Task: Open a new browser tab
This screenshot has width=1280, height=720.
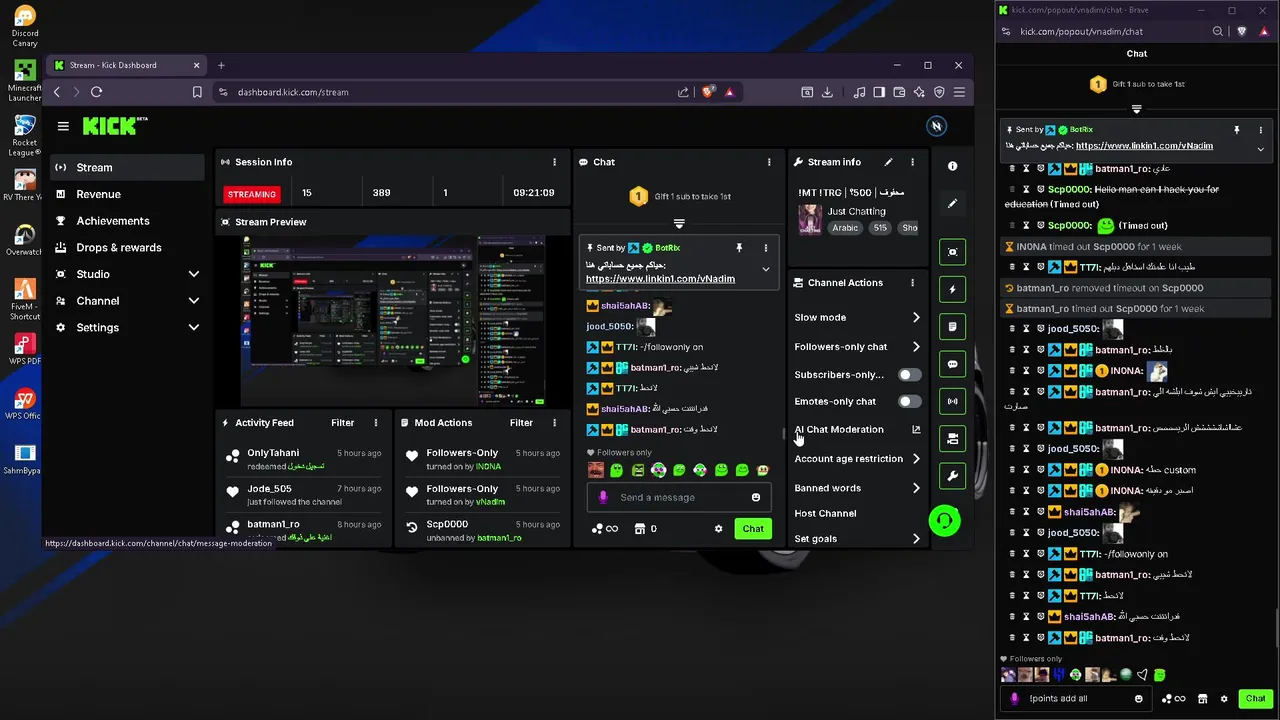Action: (221, 65)
